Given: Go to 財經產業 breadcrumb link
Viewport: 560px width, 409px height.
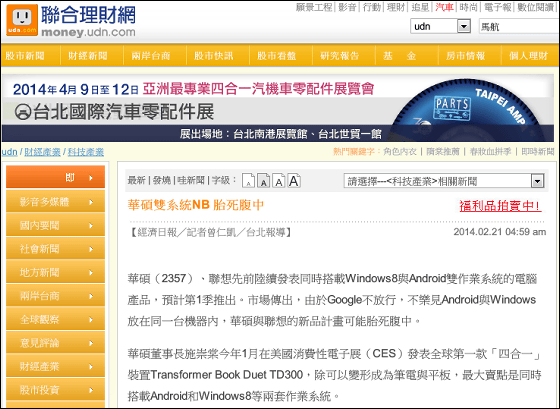Looking at the screenshot, I should coord(42,152).
